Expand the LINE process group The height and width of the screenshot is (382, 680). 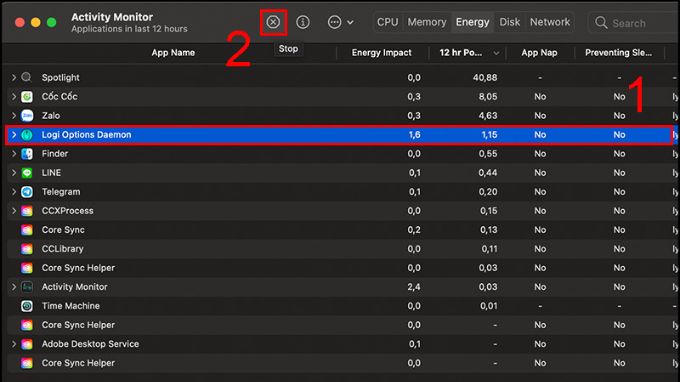pyautogui.click(x=14, y=173)
